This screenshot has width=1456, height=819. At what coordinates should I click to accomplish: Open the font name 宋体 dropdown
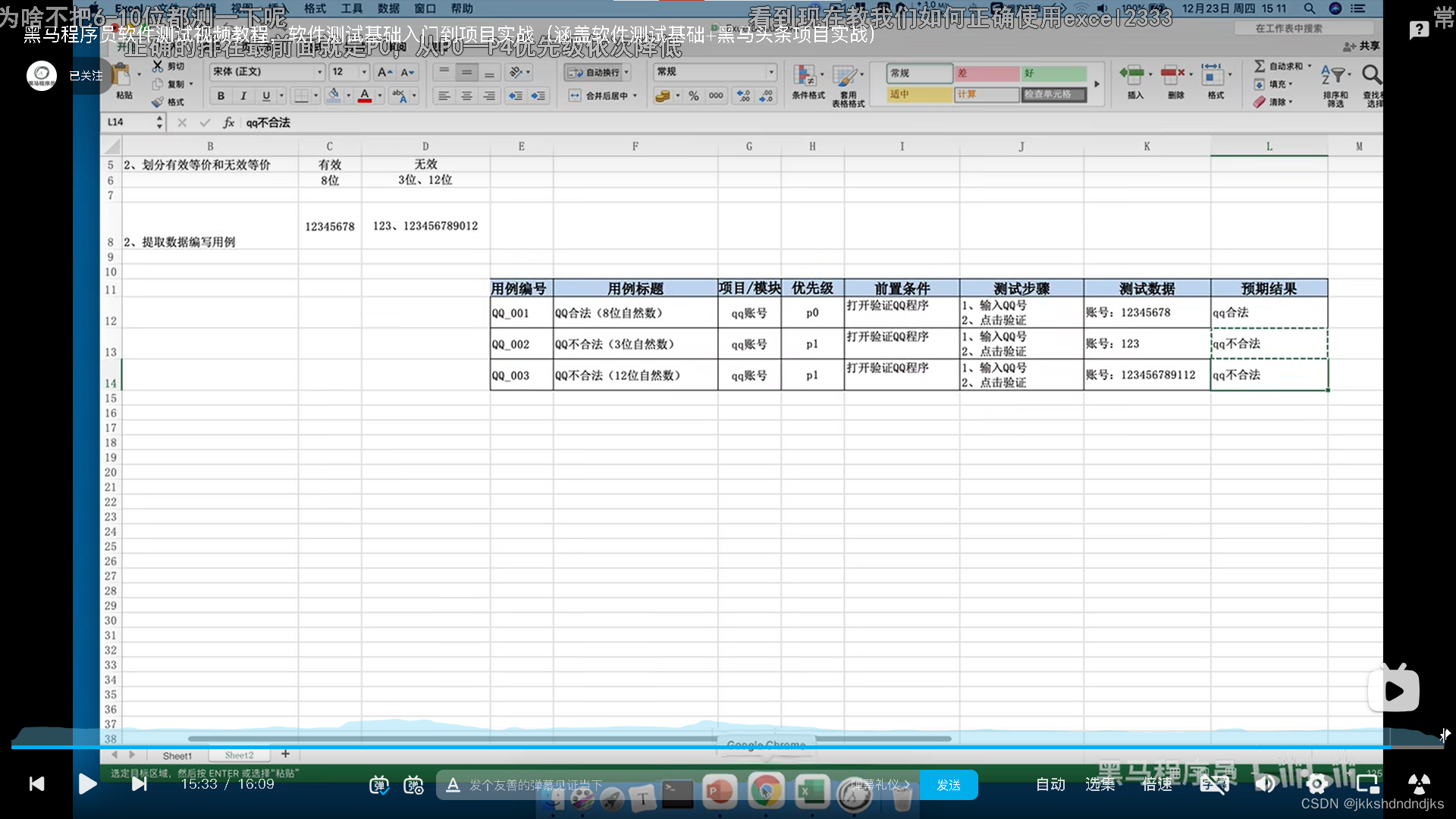[x=319, y=72]
